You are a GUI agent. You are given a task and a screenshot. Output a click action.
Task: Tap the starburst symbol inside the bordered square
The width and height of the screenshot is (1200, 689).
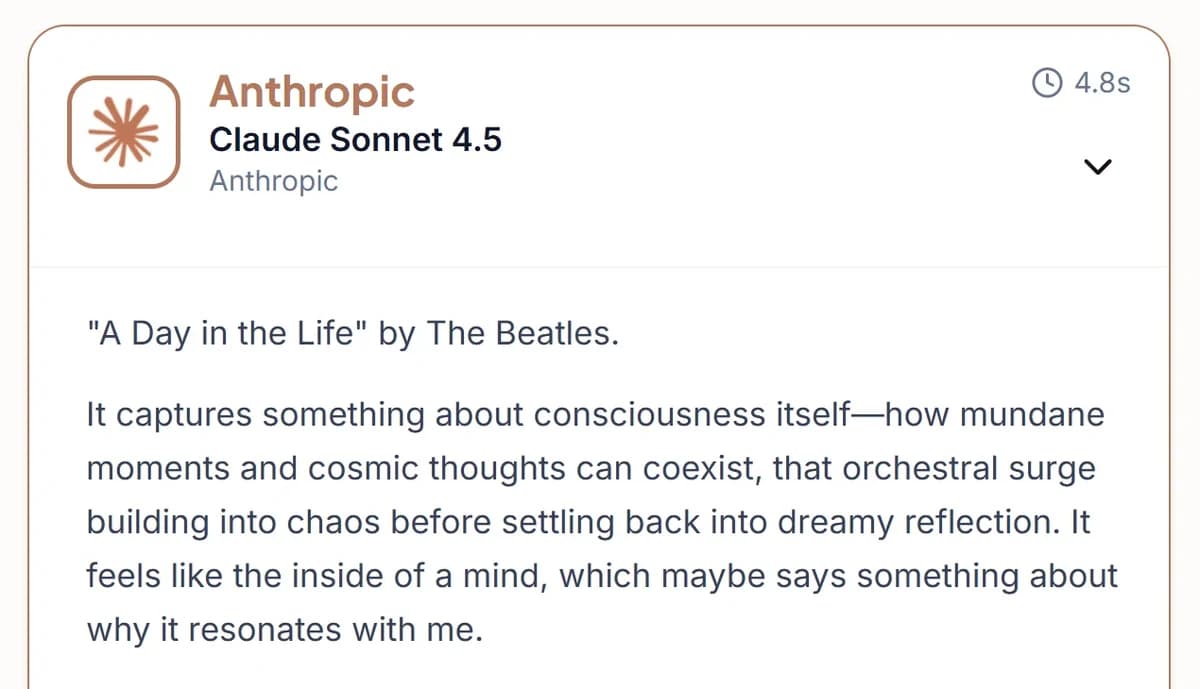(123, 131)
